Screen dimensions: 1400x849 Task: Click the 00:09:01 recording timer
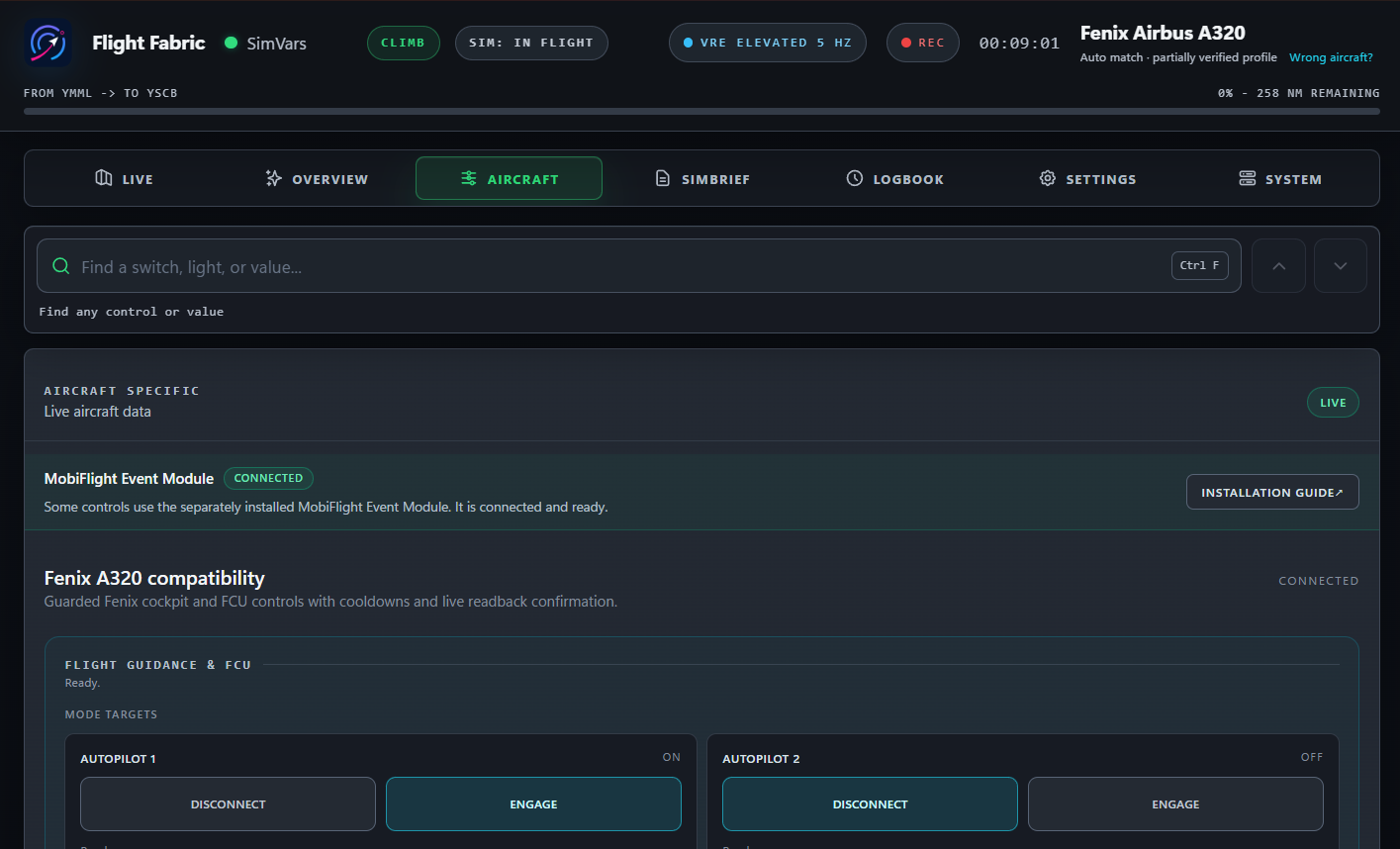[x=1019, y=44]
